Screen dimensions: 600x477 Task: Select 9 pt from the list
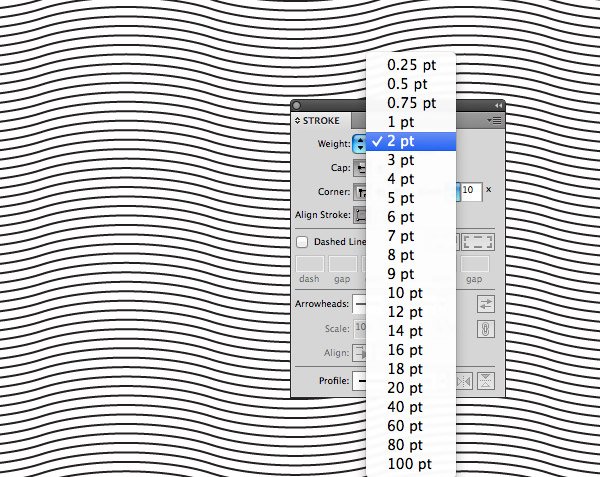tap(411, 274)
